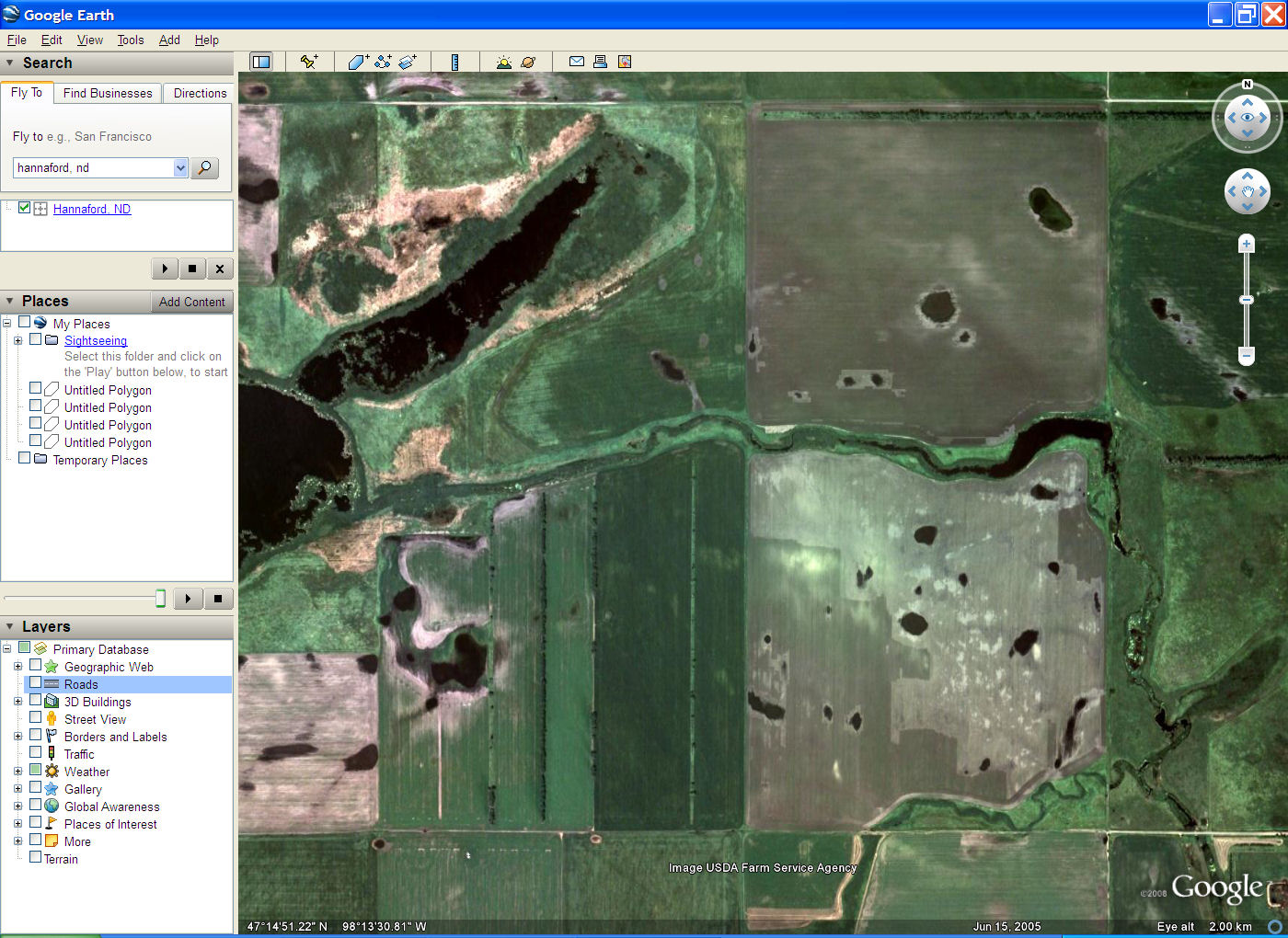Open the Sightseeing link in Places
Image resolution: width=1288 pixels, height=938 pixels.
(x=96, y=340)
